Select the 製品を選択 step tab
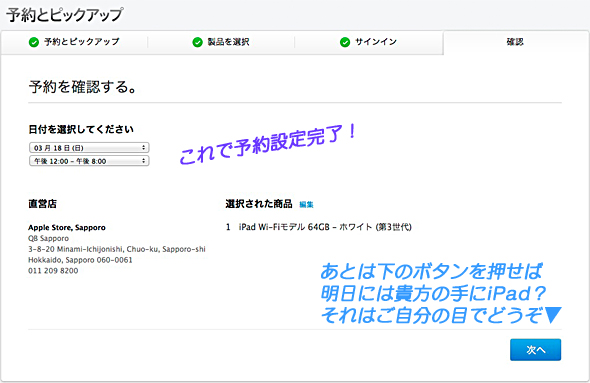 pyautogui.click(x=221, y=42)
